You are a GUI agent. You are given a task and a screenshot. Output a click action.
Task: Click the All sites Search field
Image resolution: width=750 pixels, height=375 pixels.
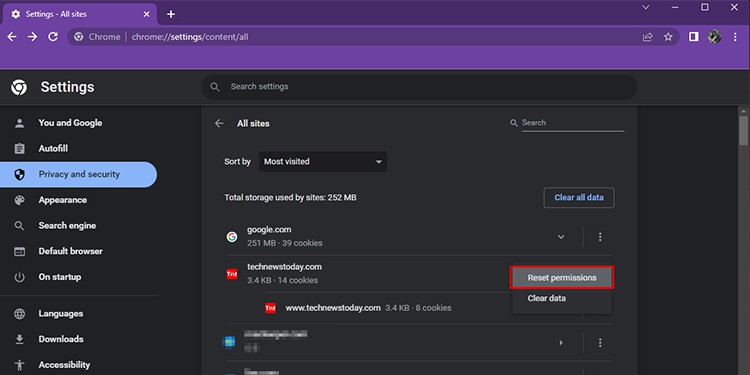[x=573, y=123]
